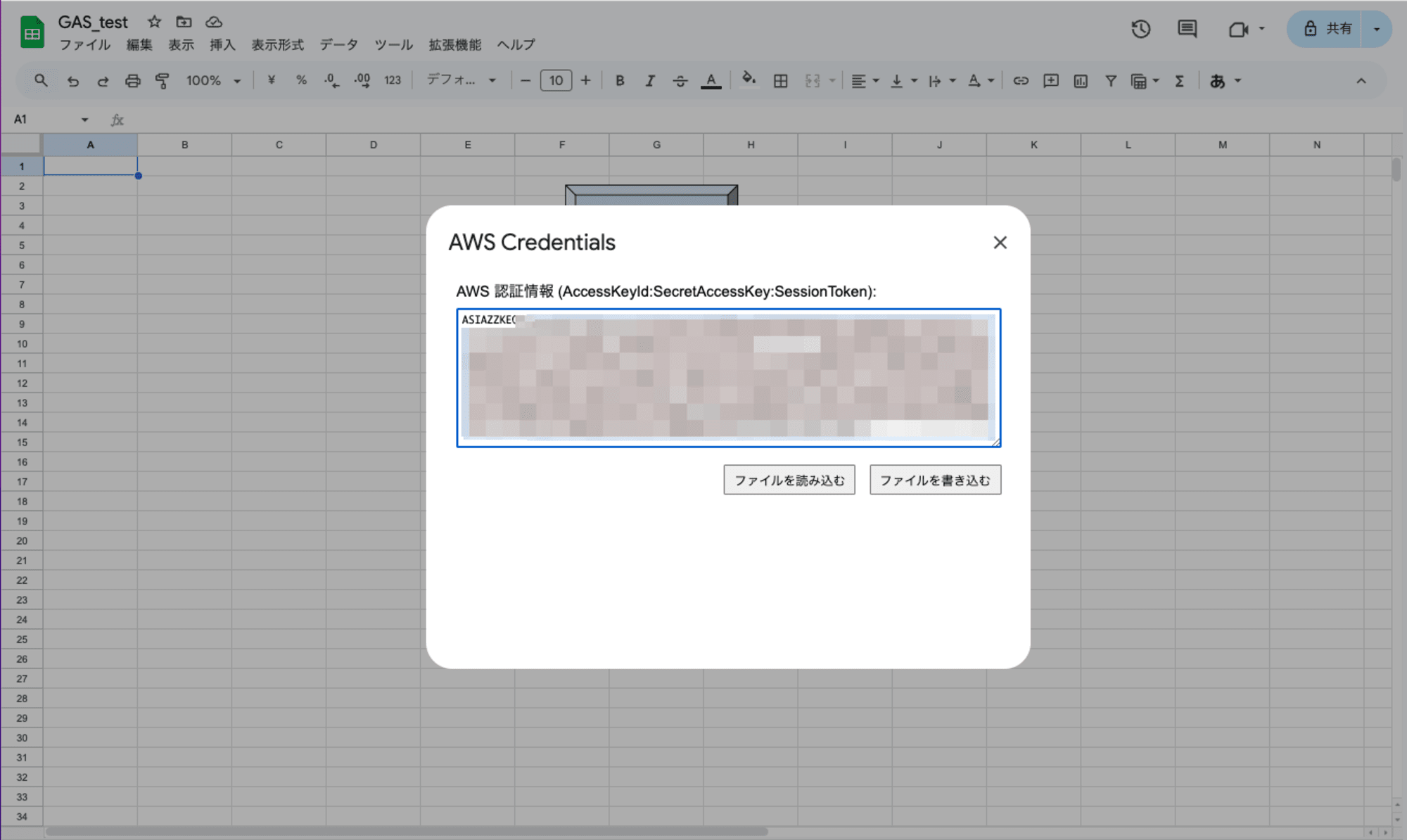The image size is (1407, 840).
Task: Decrease font size with minus
Action: point(526,81)
